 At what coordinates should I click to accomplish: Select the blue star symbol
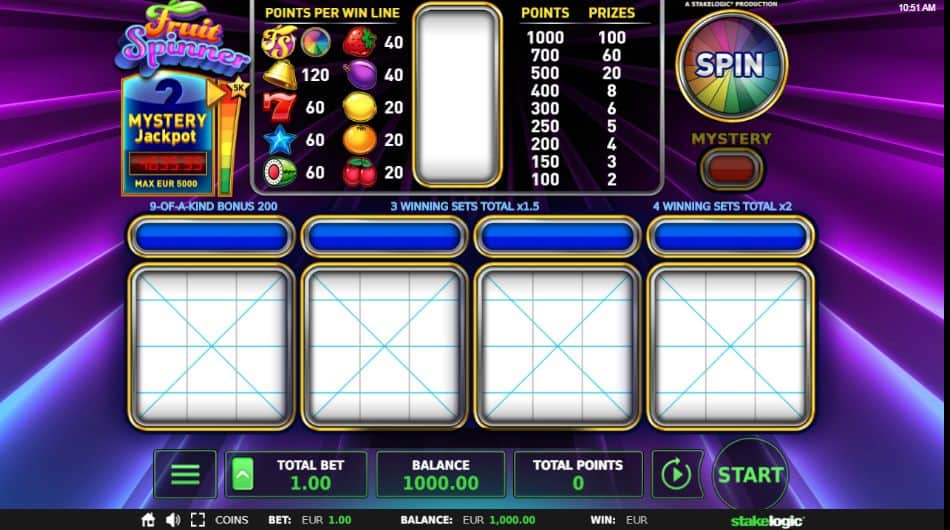click(x=279, y=141)
